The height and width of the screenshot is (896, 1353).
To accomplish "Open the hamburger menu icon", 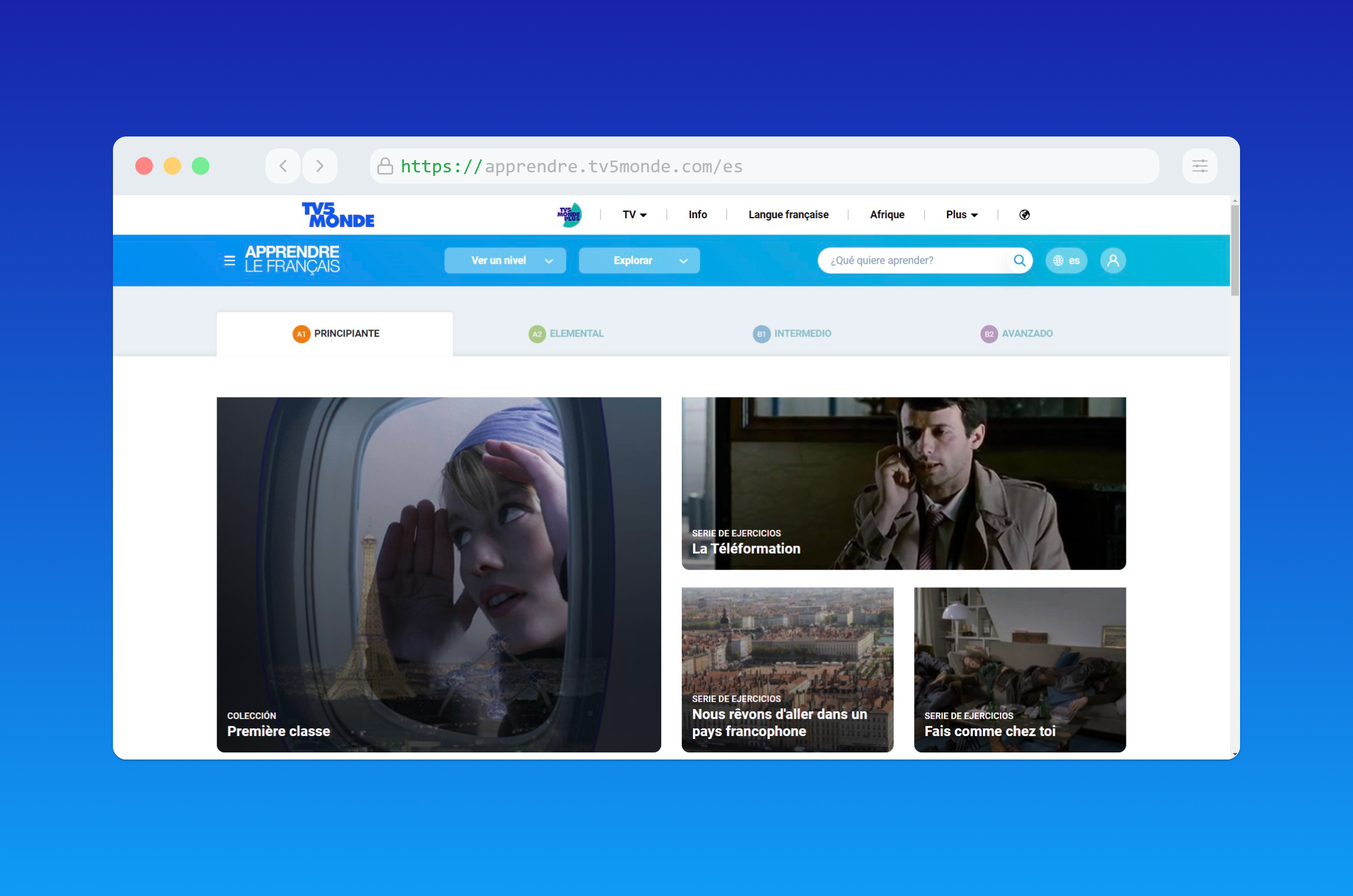I will [x=229, y=261].
